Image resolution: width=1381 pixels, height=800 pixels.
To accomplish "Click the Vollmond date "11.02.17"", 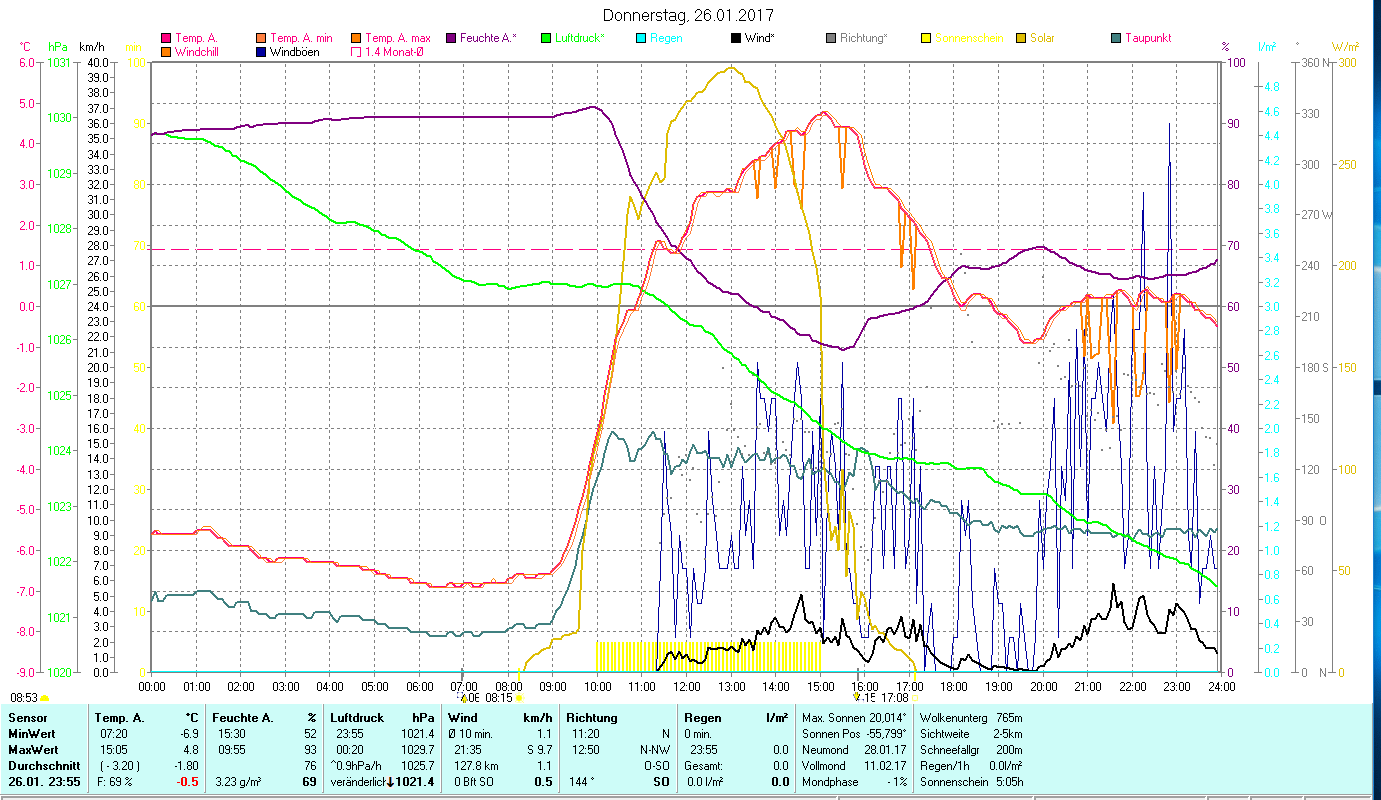I will coord(886,765).
